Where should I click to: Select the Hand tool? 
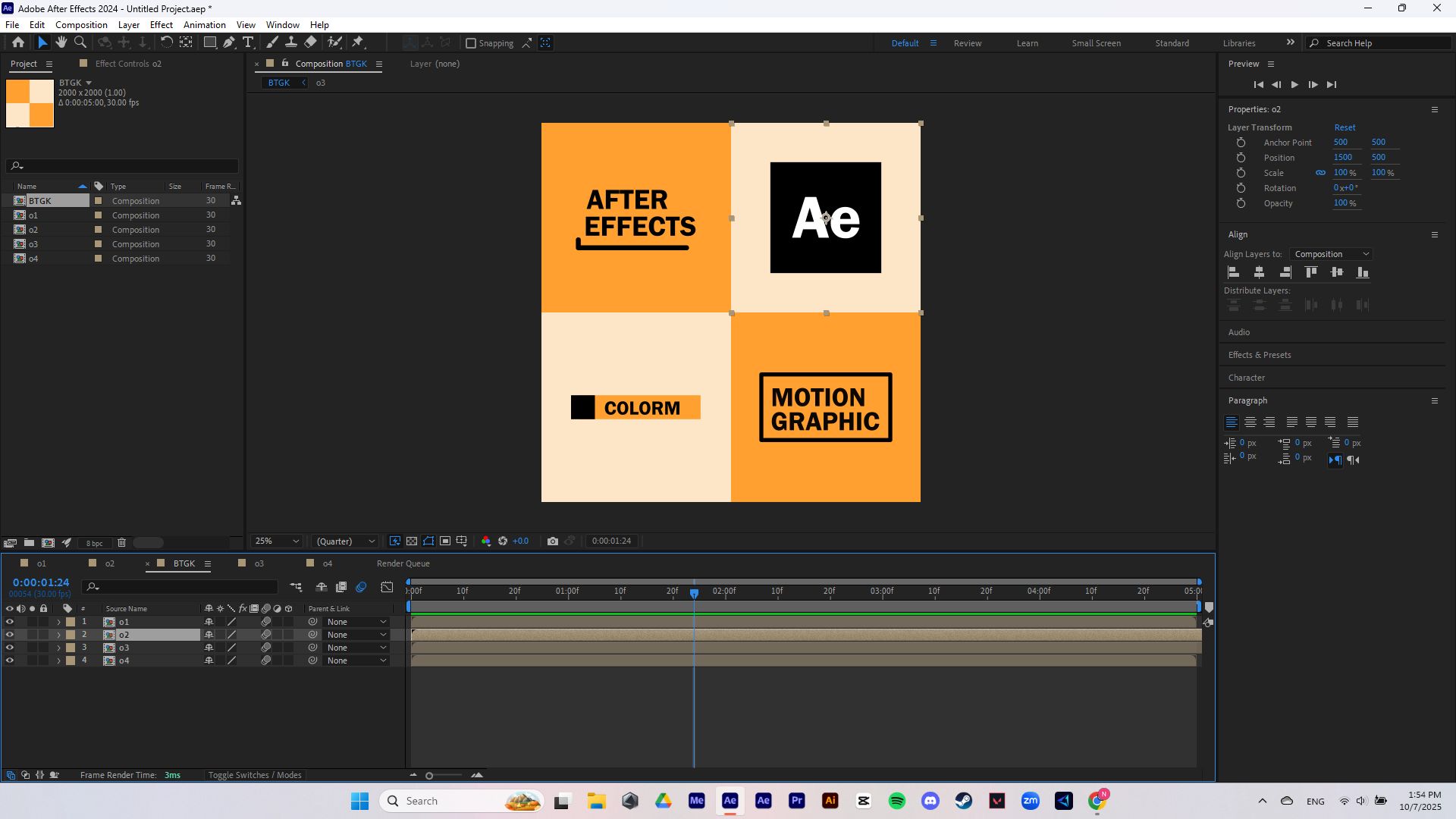[x=61, y=42]
